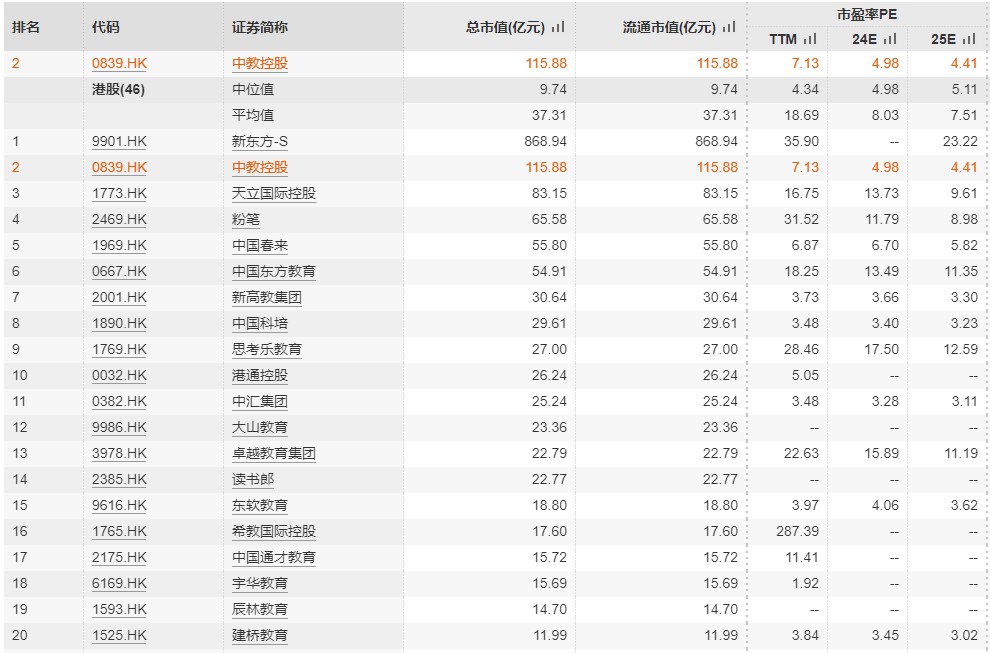
Task: Open the bar chart icon next to 24E
Action: [x=890, y=39]
